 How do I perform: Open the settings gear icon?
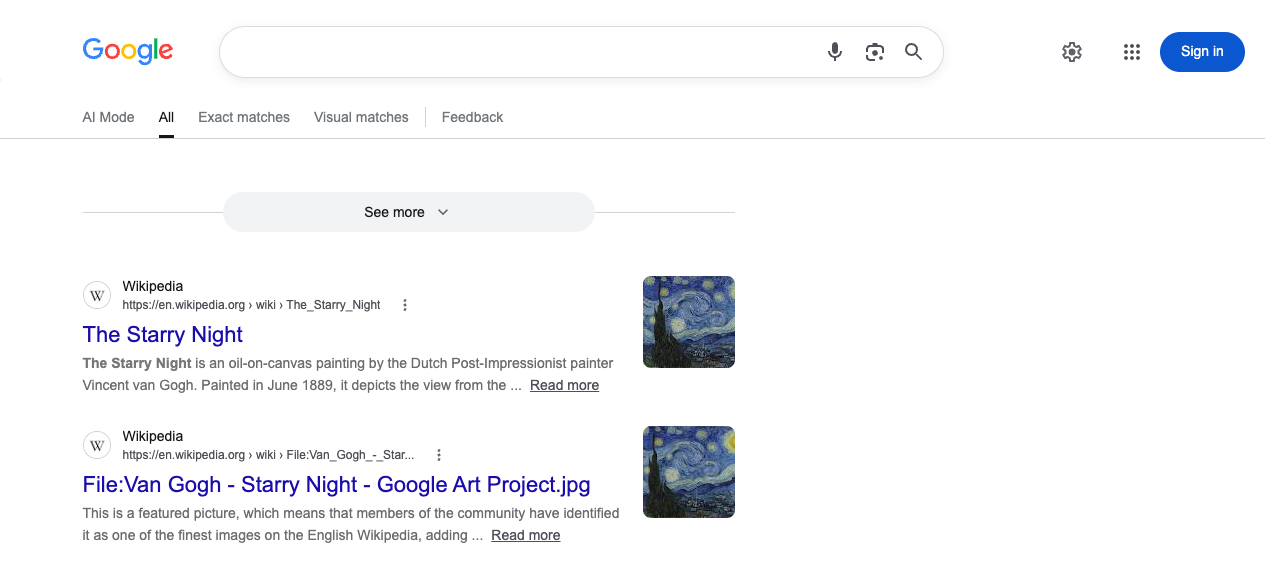(1072, 52)
